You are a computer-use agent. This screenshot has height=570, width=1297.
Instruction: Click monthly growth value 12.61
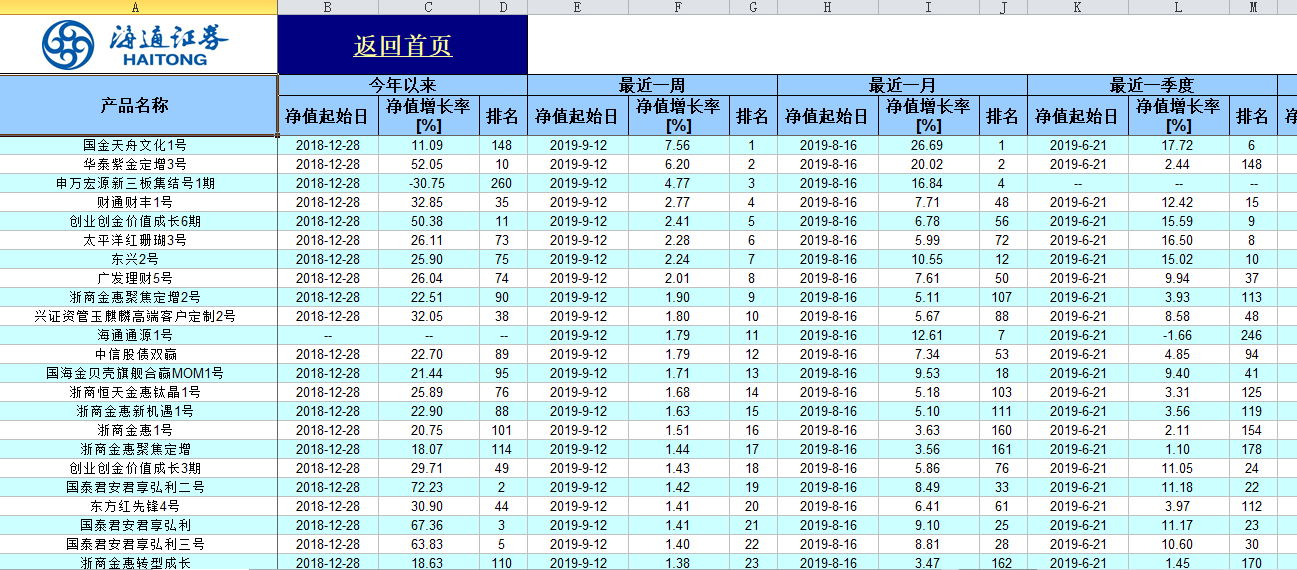pyautogui.click(x=928, y=335)
